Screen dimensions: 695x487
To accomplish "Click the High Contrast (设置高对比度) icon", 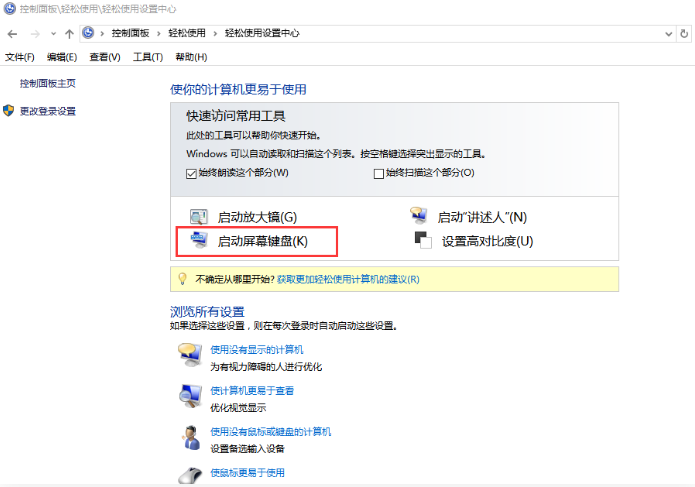I will click(x=420, y=240).
